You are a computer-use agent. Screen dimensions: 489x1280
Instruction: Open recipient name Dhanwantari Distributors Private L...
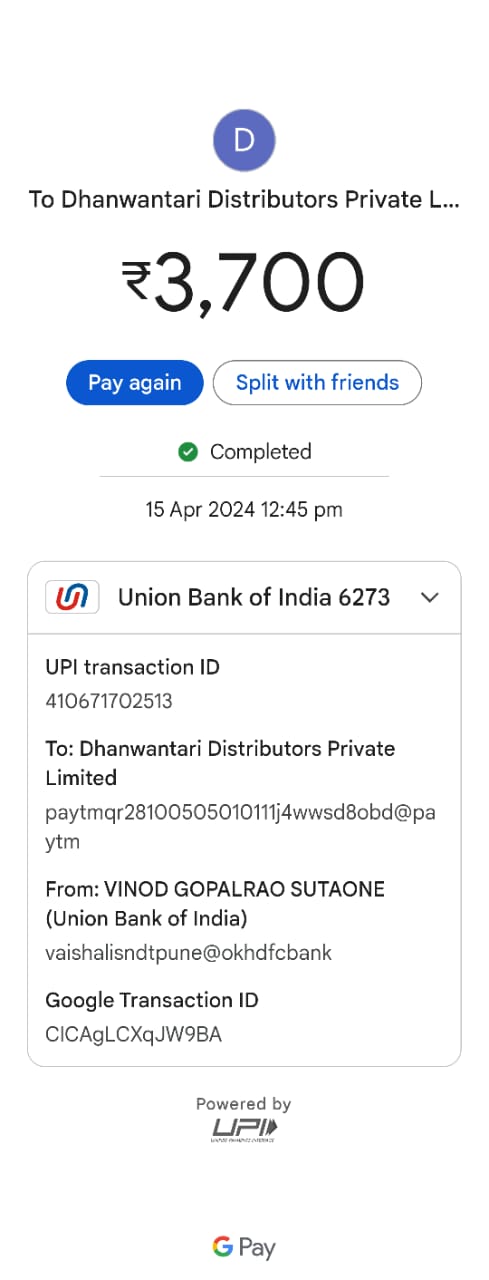pyautogui.click(x=244, y=199)
